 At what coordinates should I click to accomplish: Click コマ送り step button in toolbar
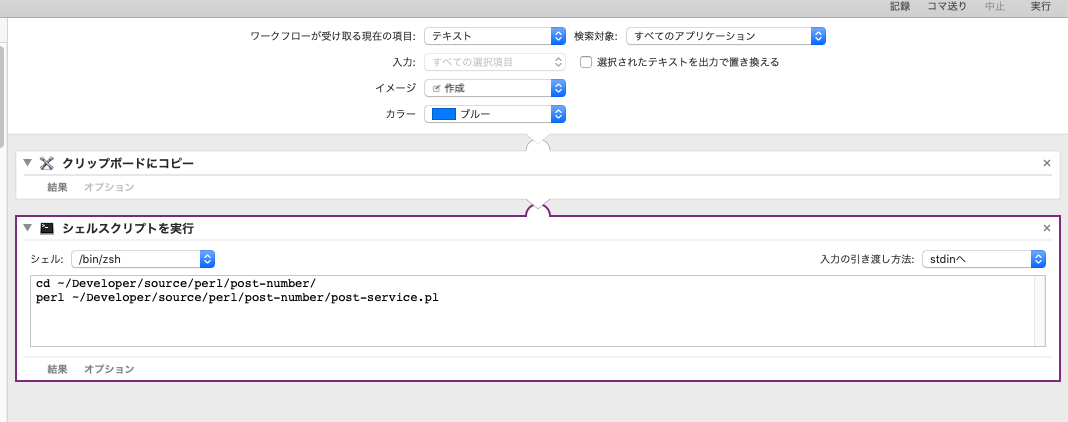tap(946, 7)
